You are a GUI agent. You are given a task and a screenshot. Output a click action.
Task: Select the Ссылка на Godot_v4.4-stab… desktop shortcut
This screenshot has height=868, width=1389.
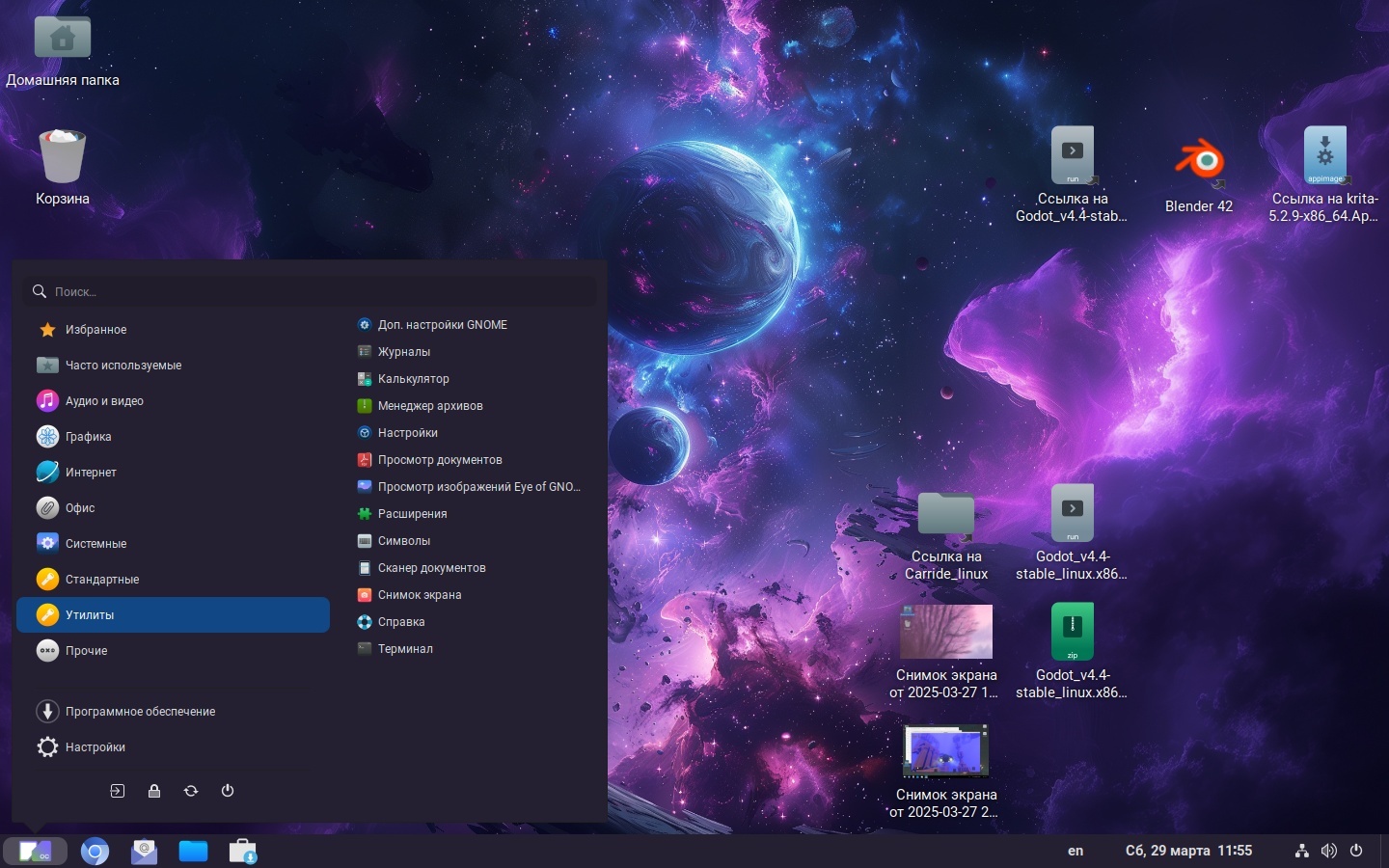pos(1072,176)
